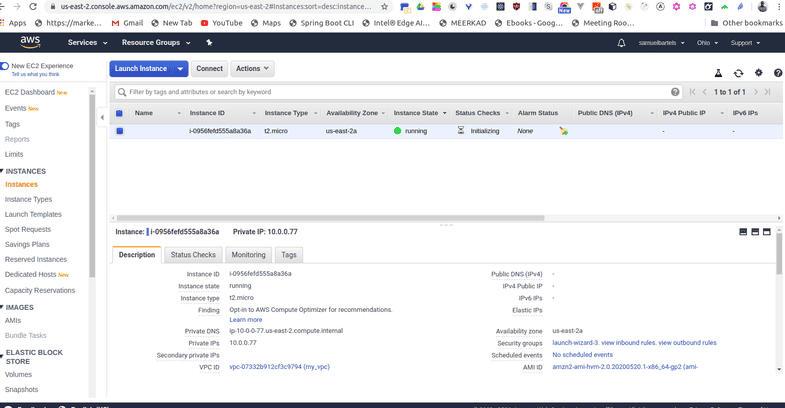Click the help question mark icon

[x=778, y=73]
